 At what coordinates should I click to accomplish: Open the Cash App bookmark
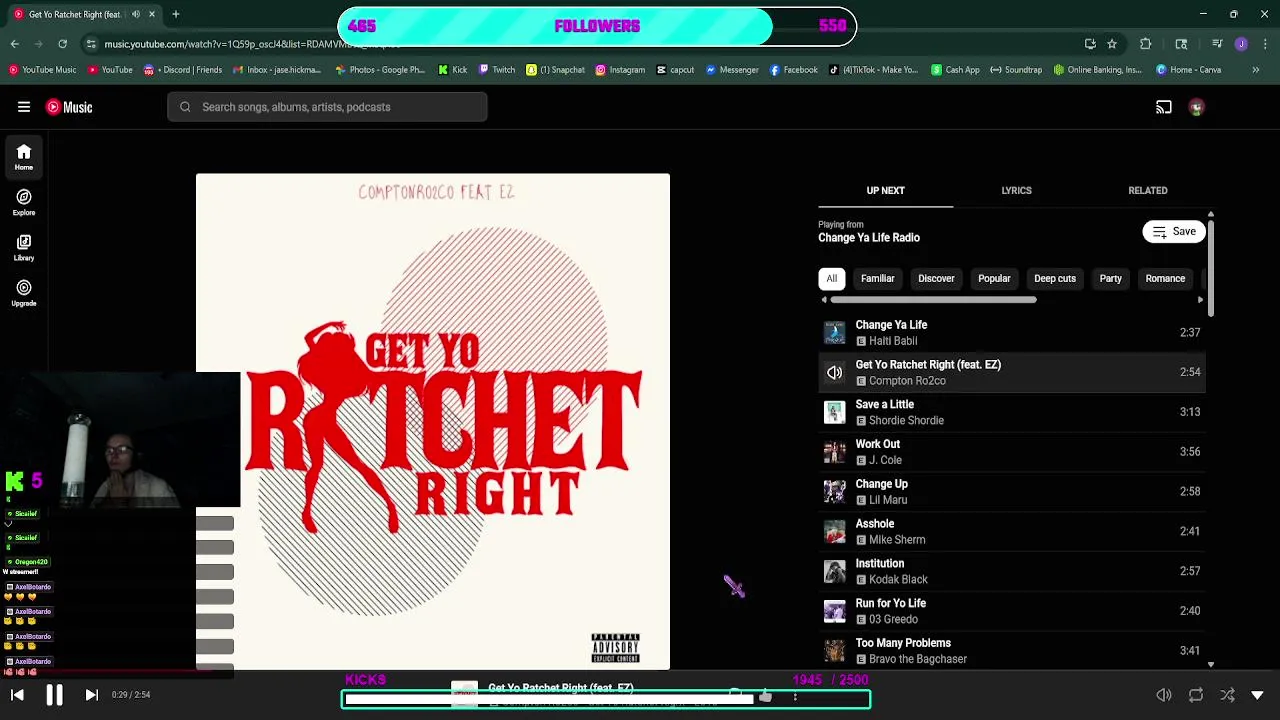point(955,70)
